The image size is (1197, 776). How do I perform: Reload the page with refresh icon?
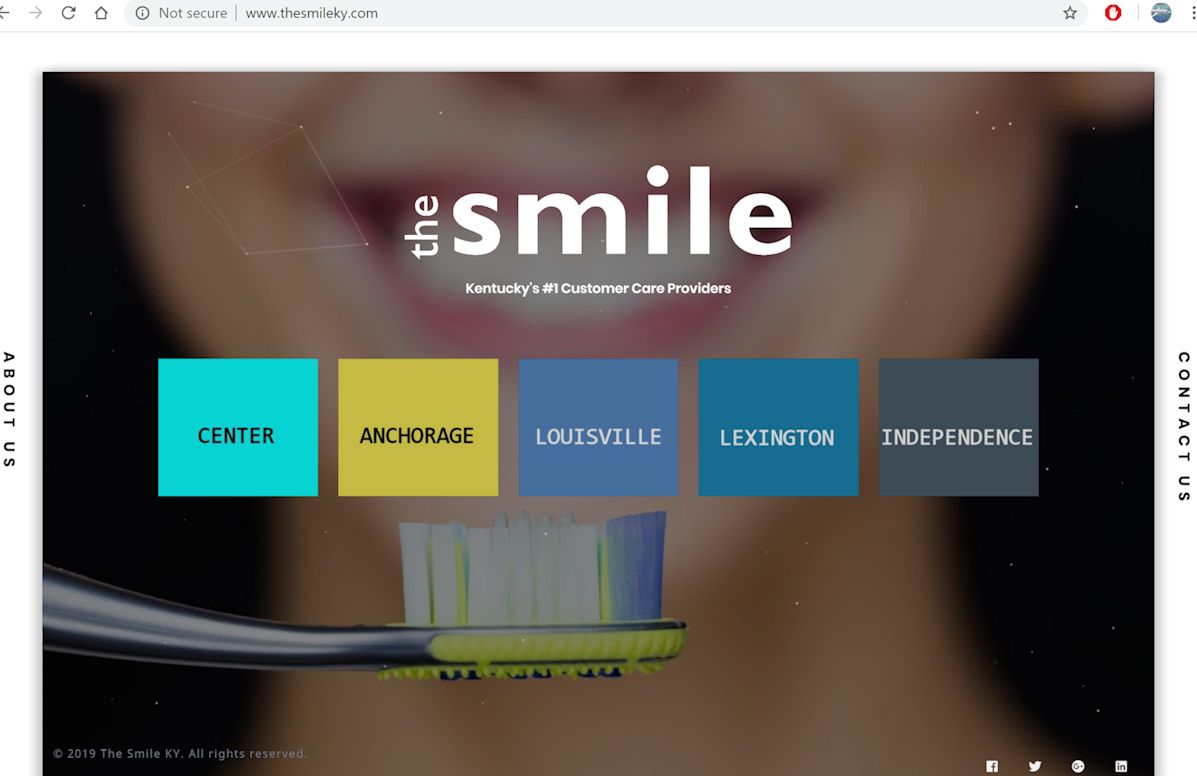pos(68,13)
